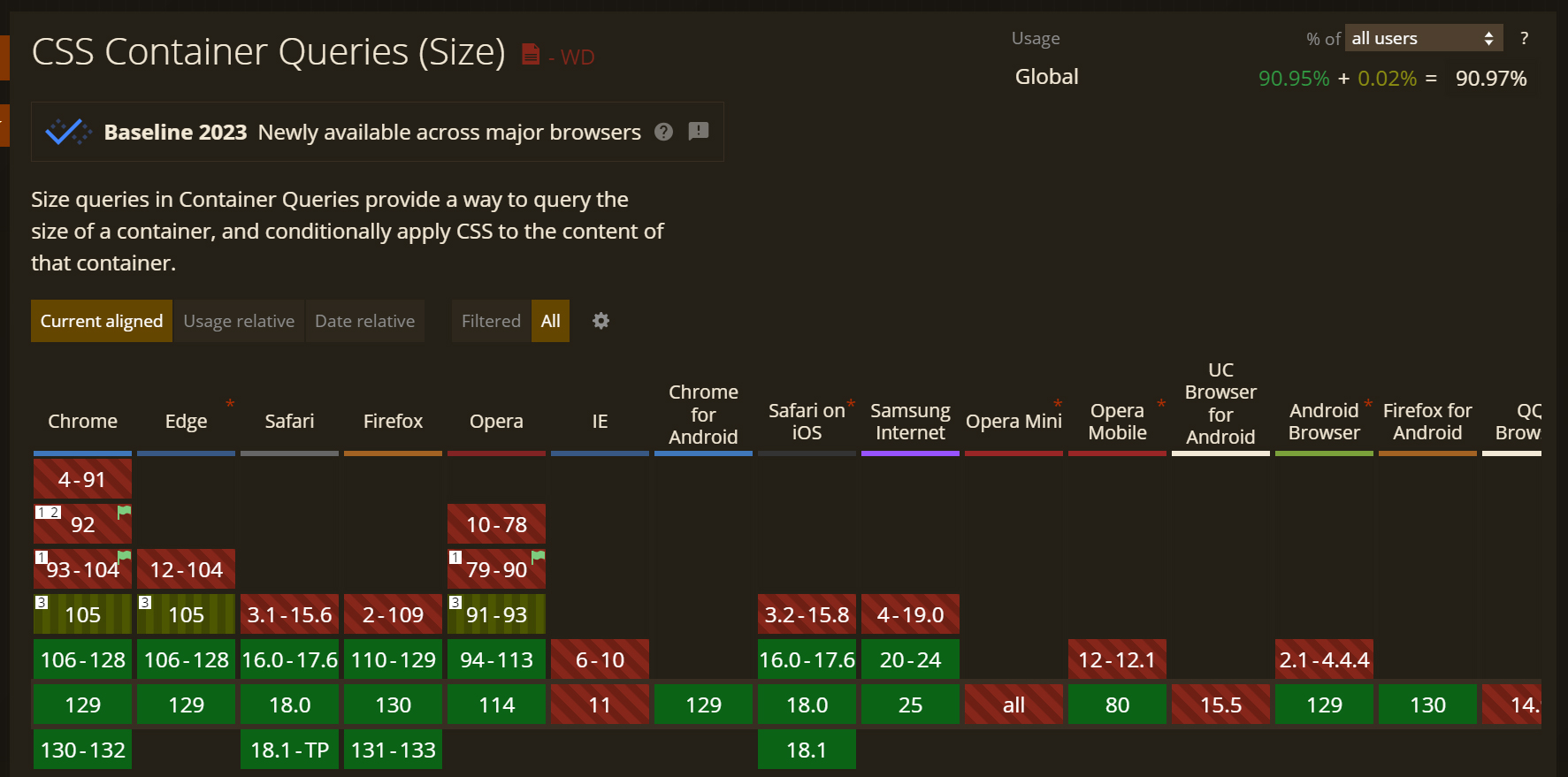Select the Samsung Internet 20-24 cell
1568x777 pixels.
tap(910, 659)
